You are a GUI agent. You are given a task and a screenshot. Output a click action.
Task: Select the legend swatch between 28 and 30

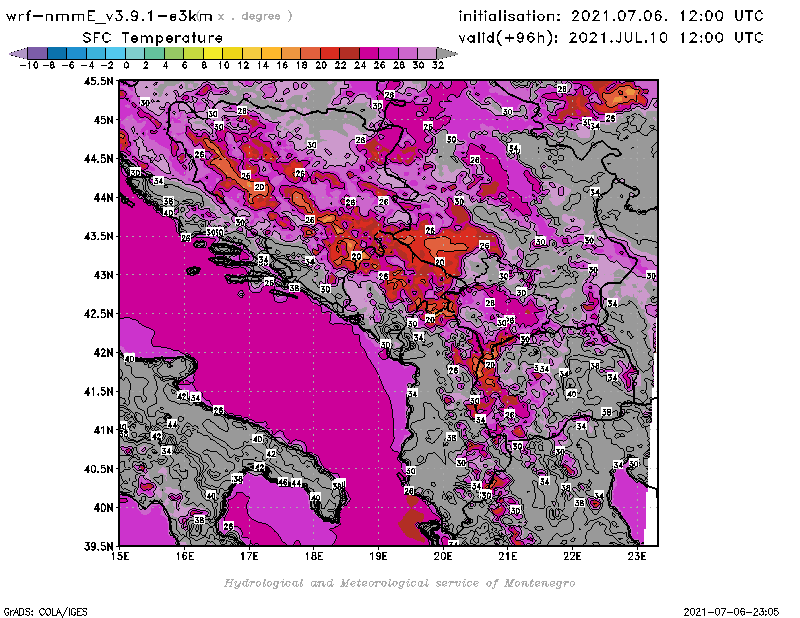click(x=408, y=53)
